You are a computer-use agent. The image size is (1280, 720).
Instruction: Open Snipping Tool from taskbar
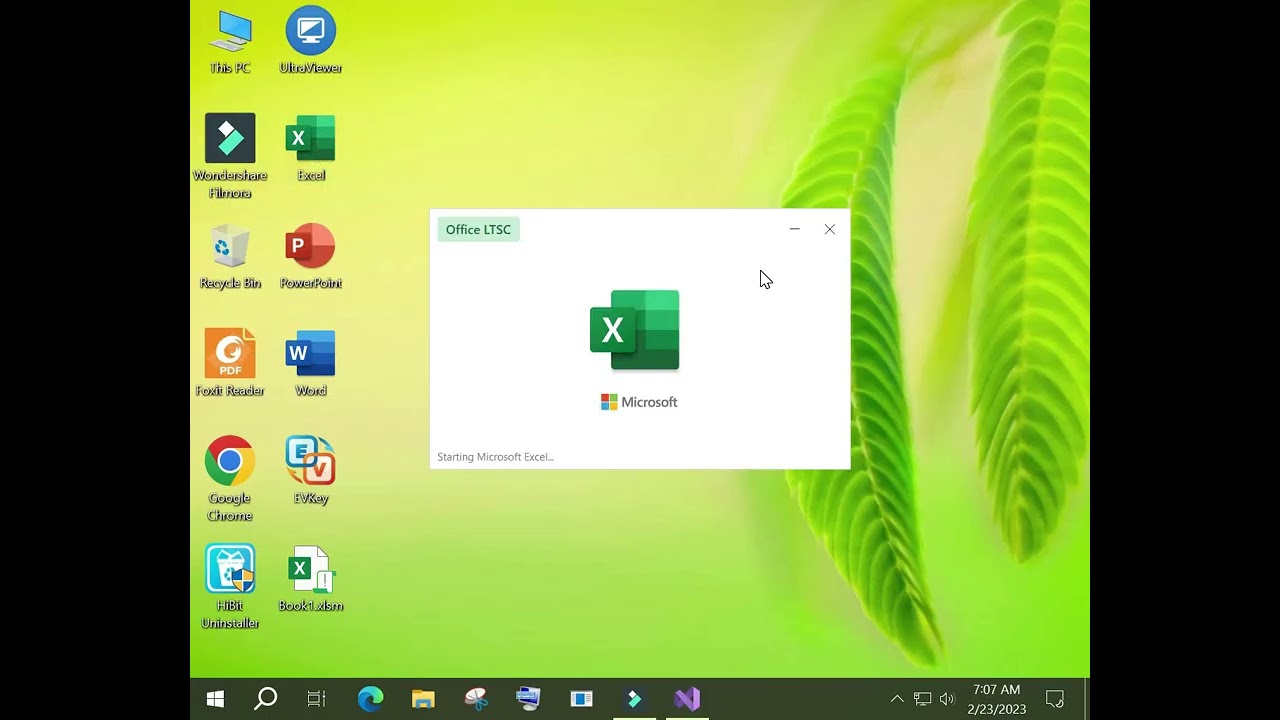(476, 699)
